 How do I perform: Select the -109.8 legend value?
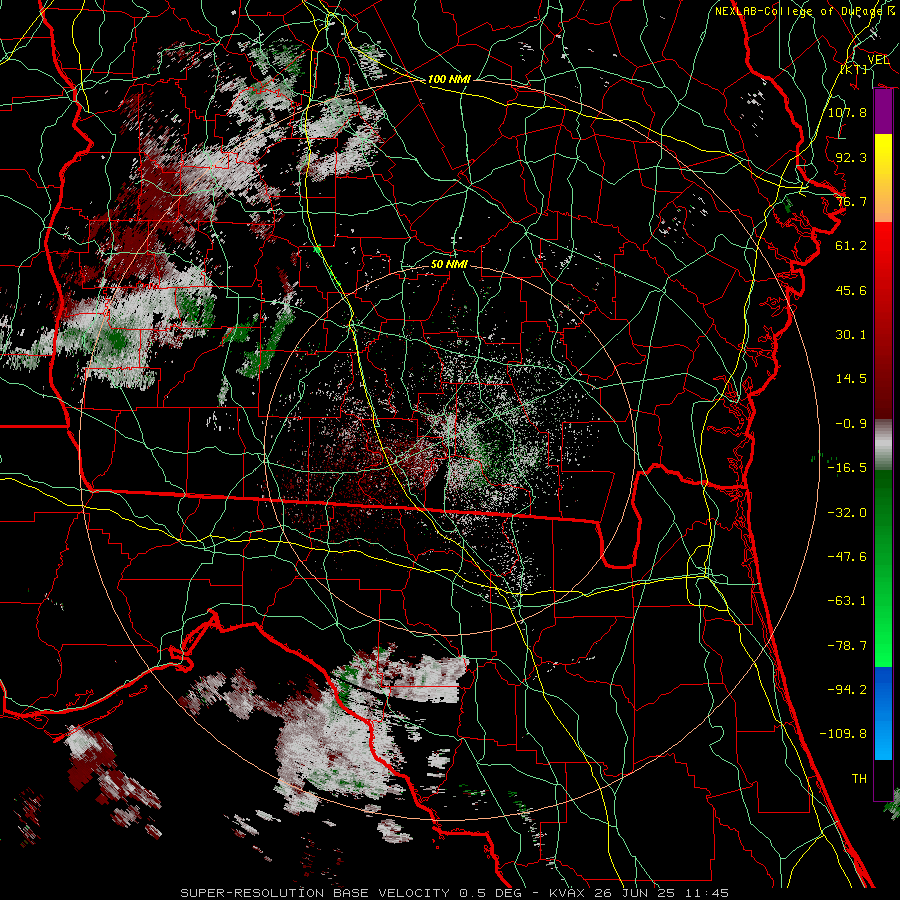[843, 734]
